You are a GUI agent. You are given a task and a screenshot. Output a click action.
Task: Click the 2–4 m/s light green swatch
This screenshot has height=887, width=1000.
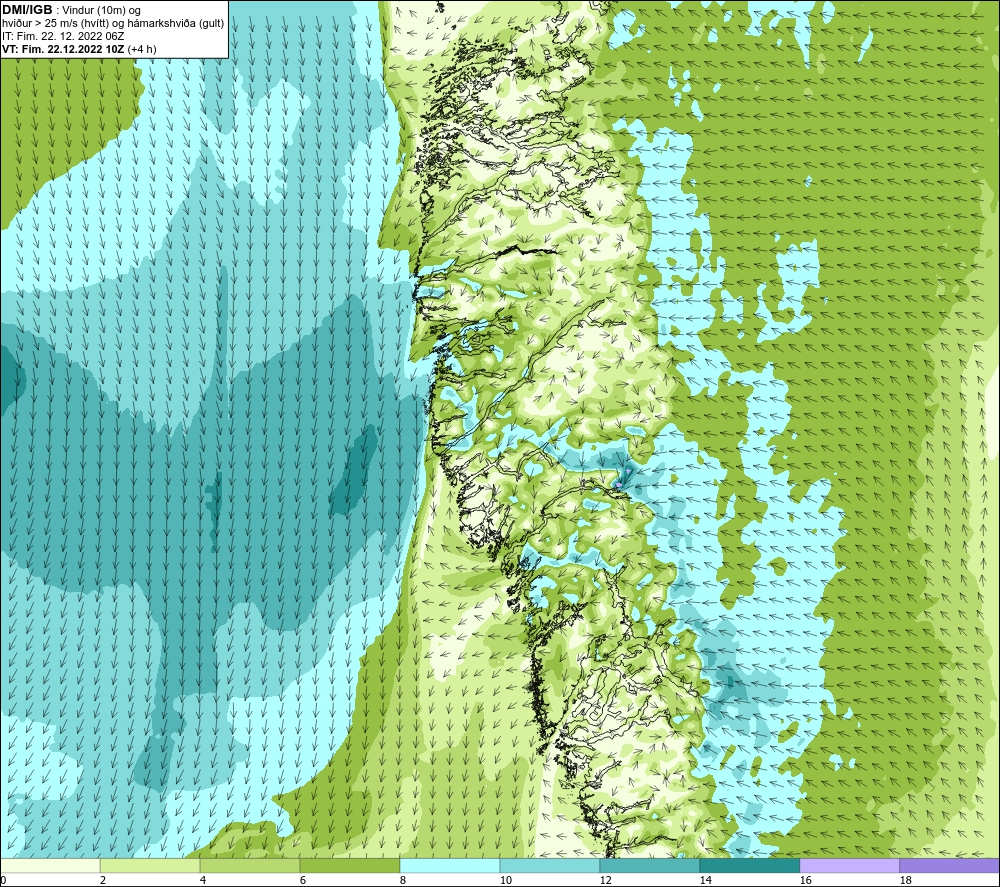[x=150, y=865]
